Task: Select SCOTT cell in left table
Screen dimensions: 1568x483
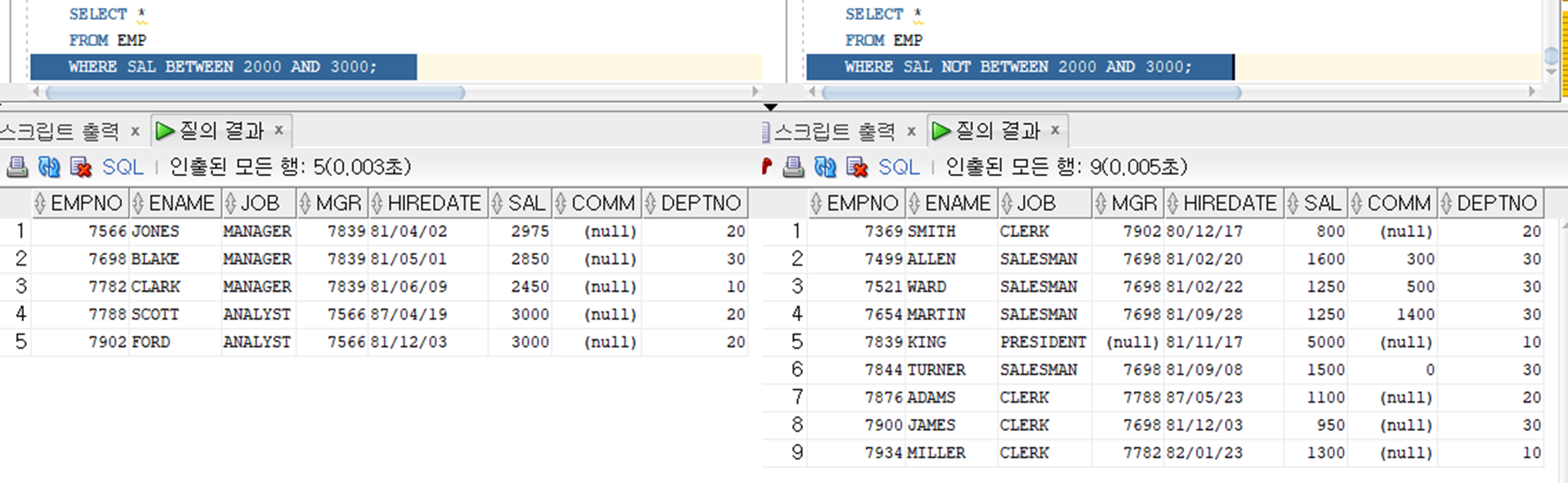Action: coord(175,314)
